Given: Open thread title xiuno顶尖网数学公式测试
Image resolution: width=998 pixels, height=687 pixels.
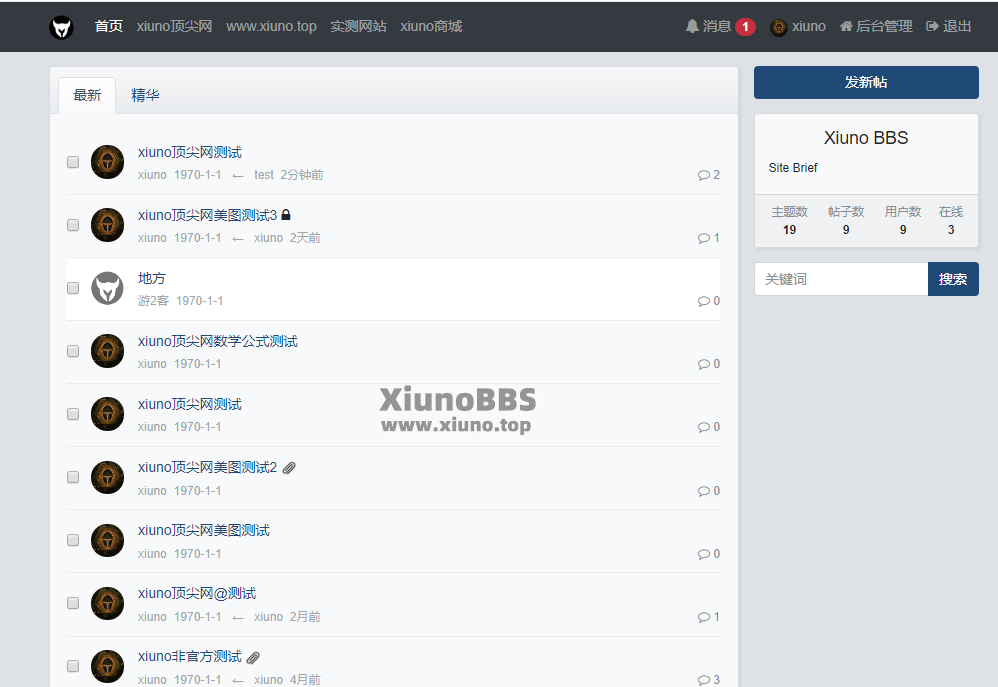Looking at the screenshot, I should click(x=218, y=341).
